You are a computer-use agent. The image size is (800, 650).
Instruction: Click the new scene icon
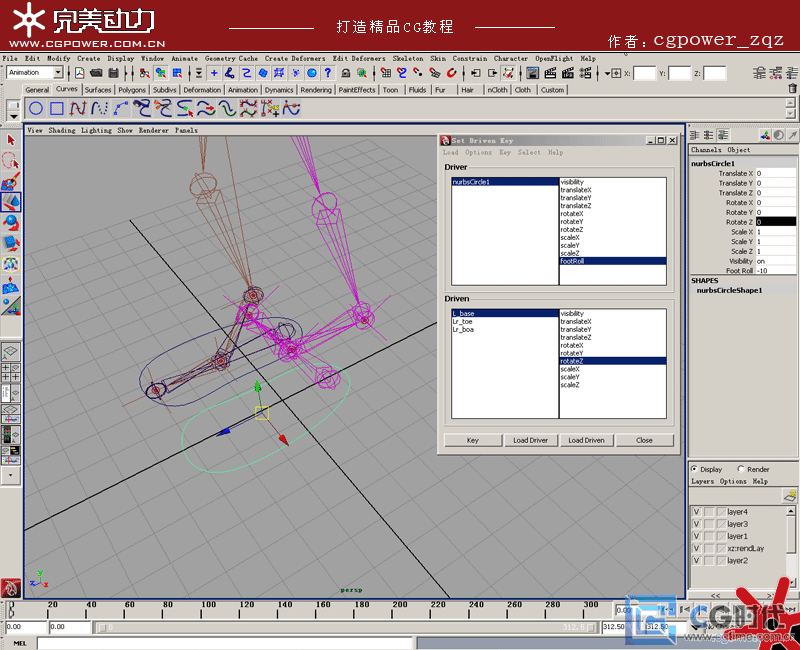[80, 73]
